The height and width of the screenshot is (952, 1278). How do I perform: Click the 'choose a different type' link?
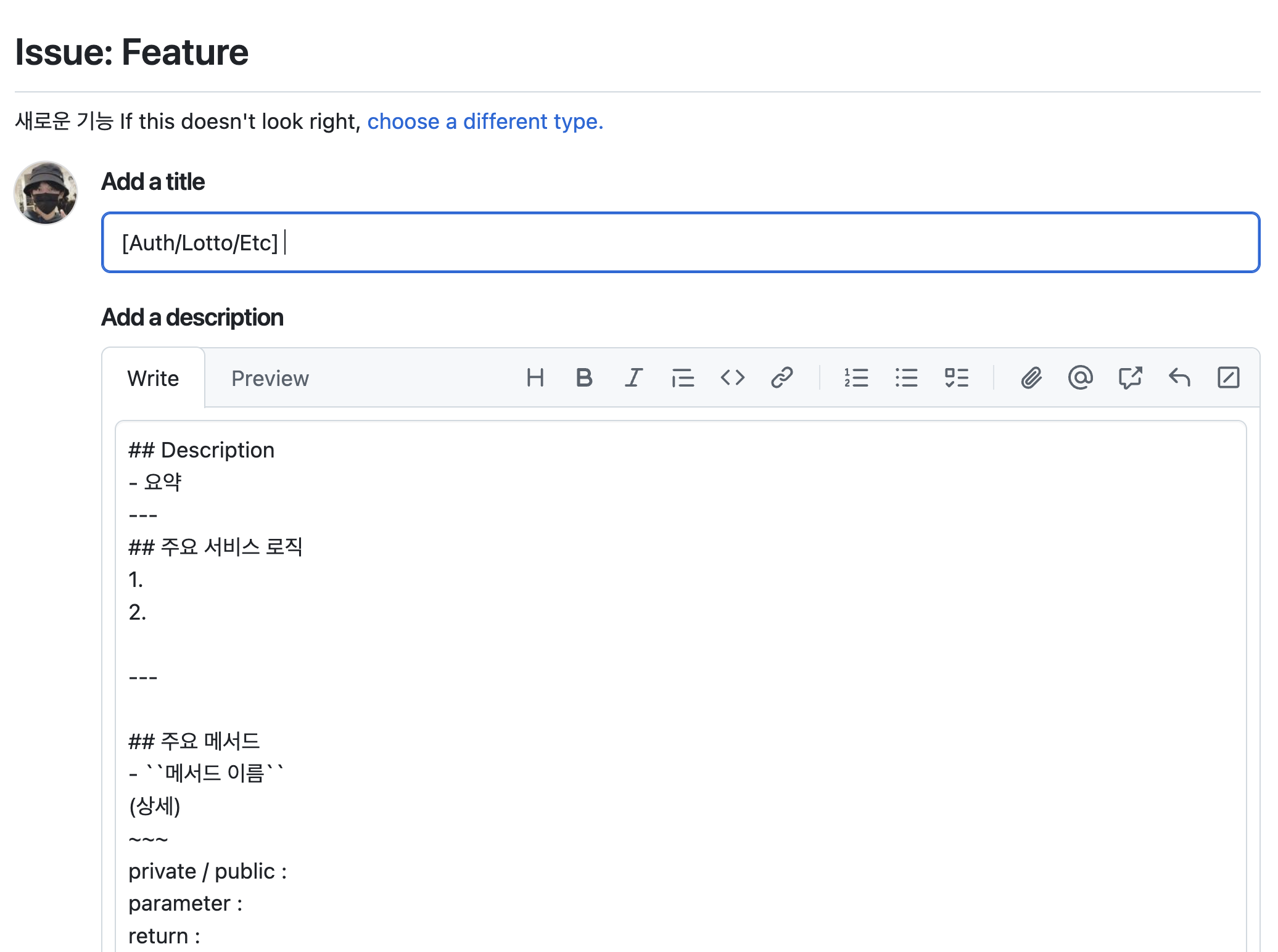click(485, 121)
